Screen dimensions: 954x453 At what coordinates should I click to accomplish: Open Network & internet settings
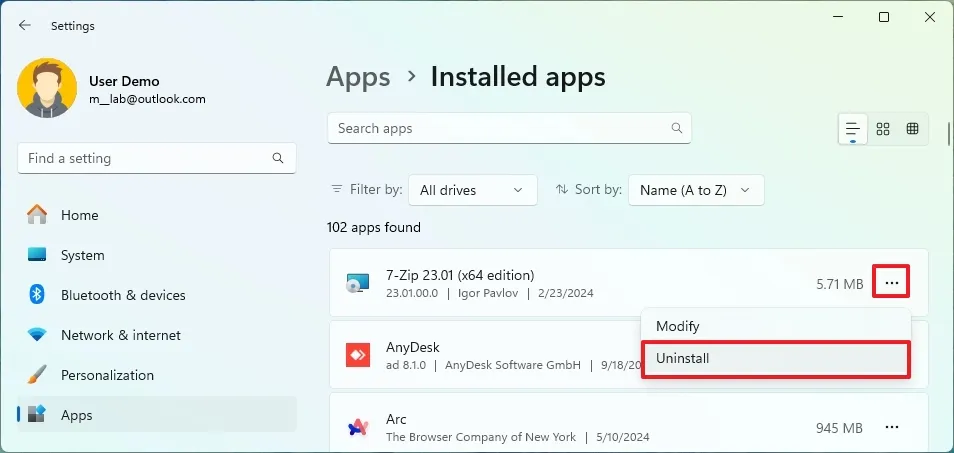pyautogui.click(x=120, y=335)
